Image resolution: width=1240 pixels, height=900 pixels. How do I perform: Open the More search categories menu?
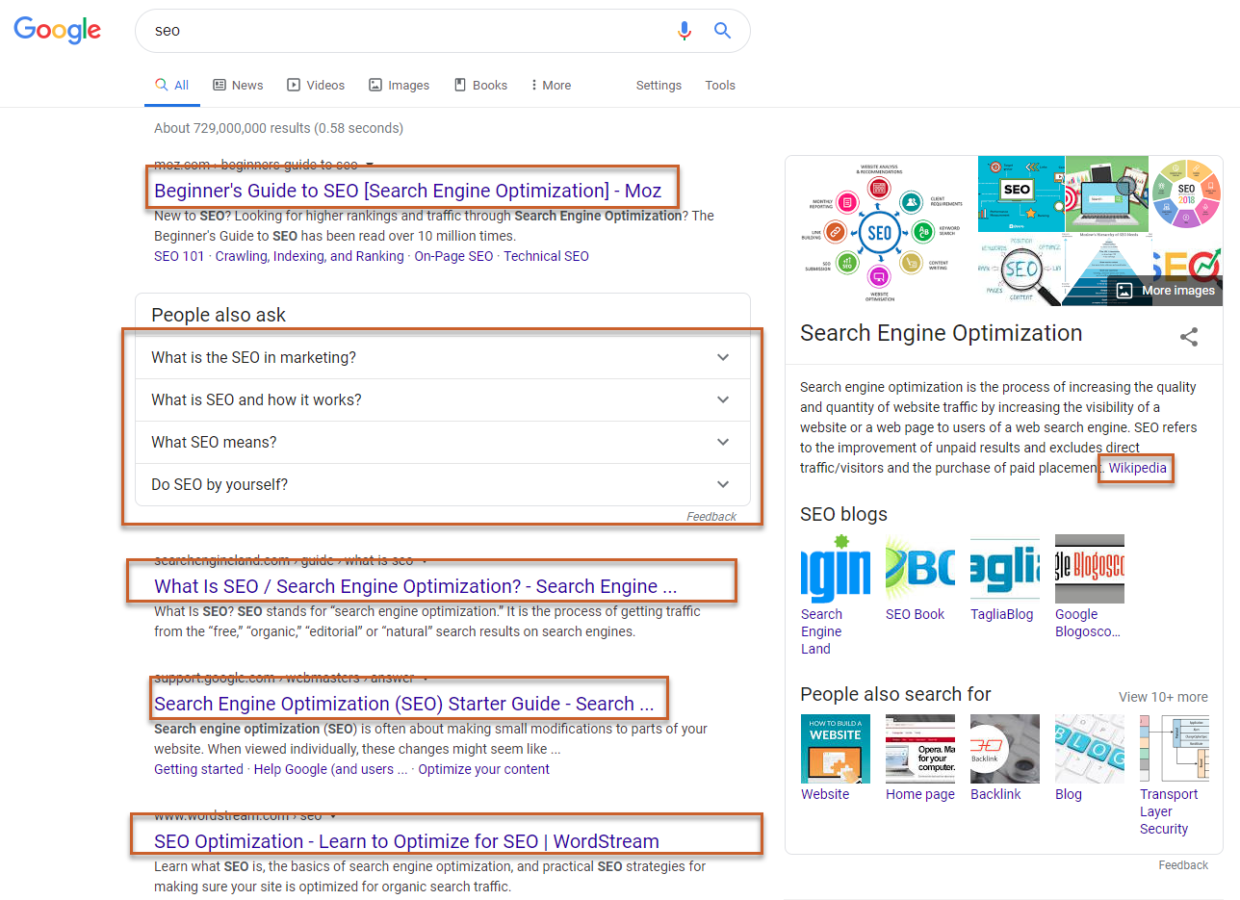pos(551,85)
